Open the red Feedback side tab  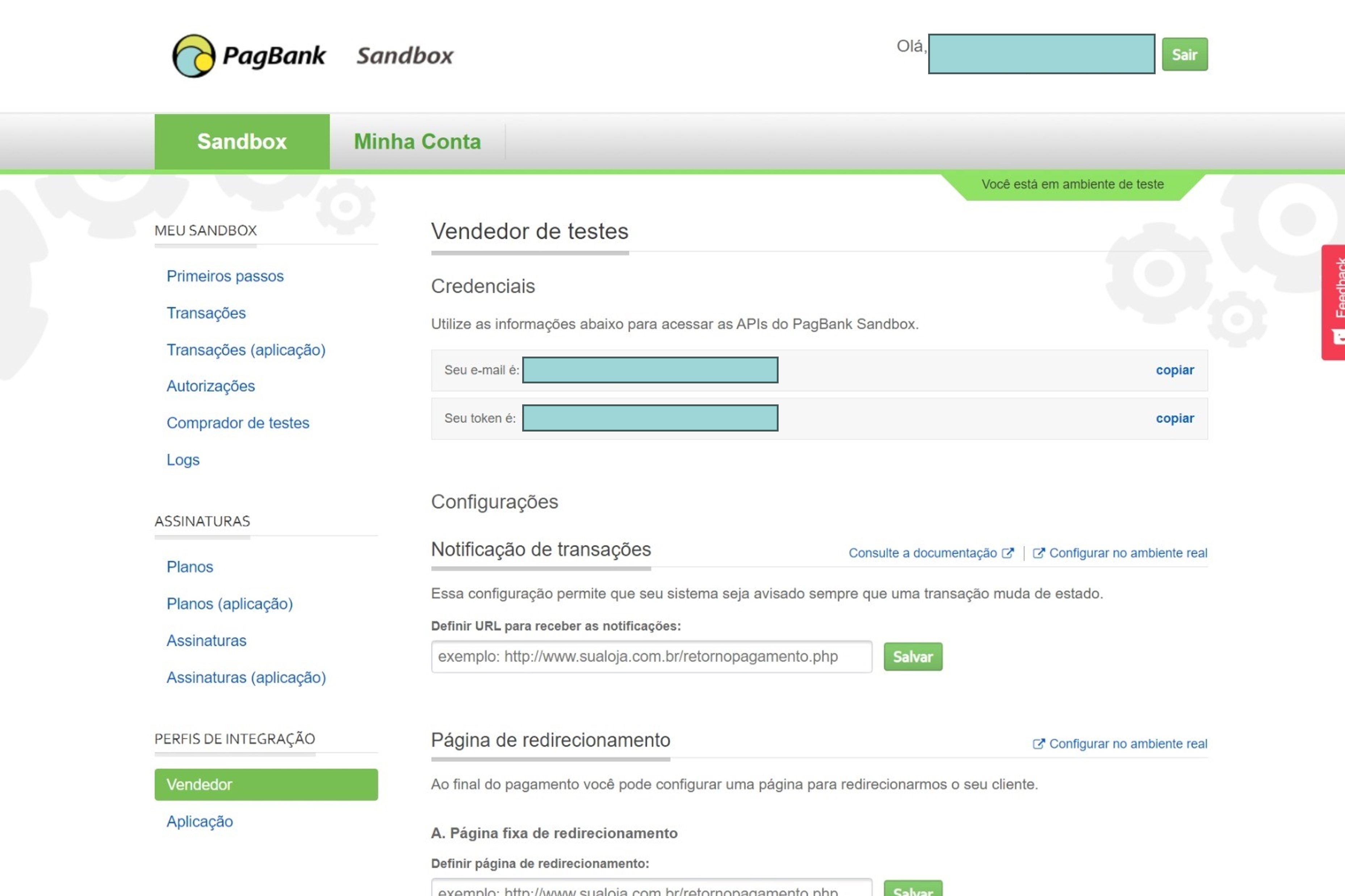coord(1334,302)
